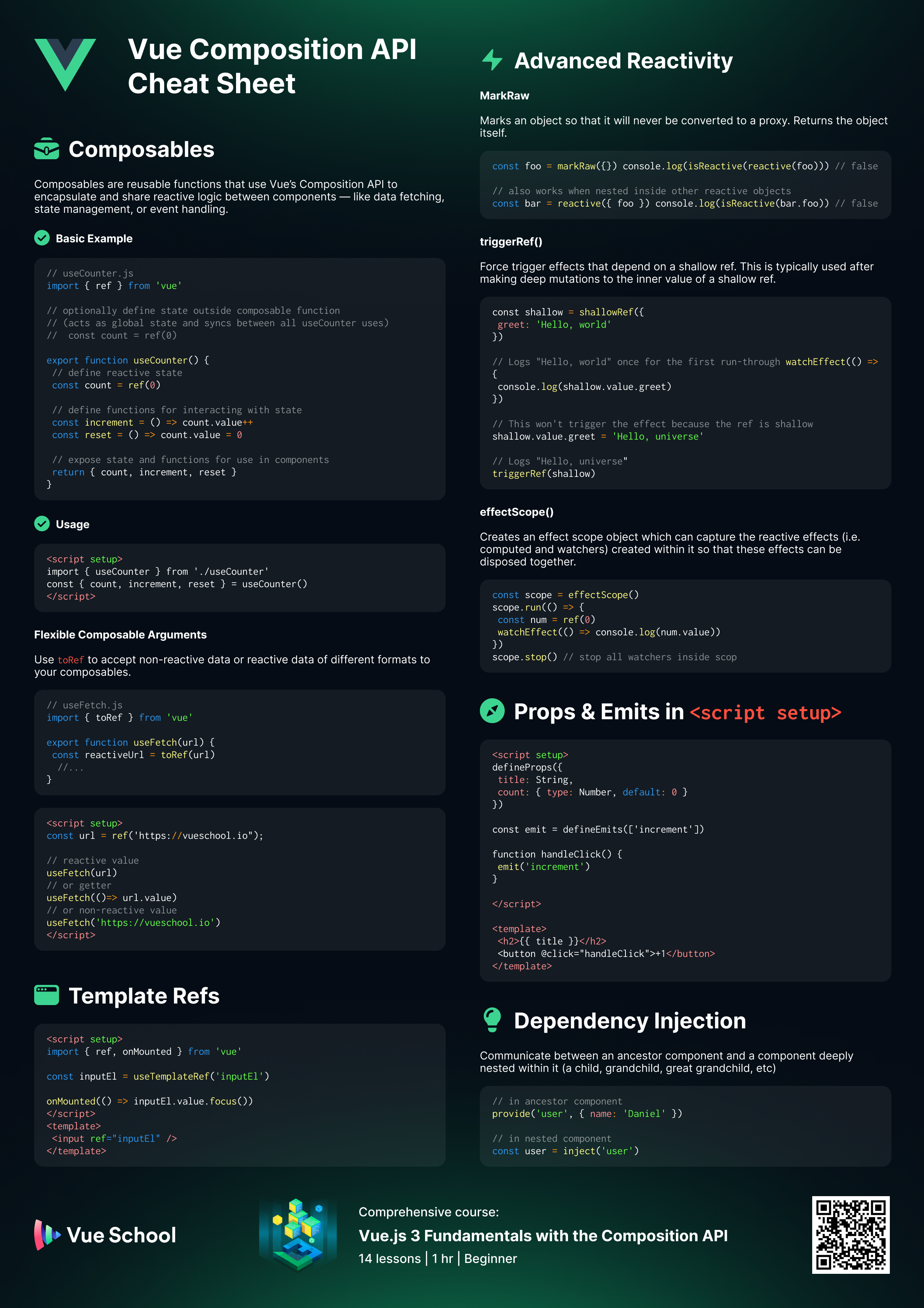Select the effectScope() subsection heading
924x1308 pixels.
pos(517,511)
